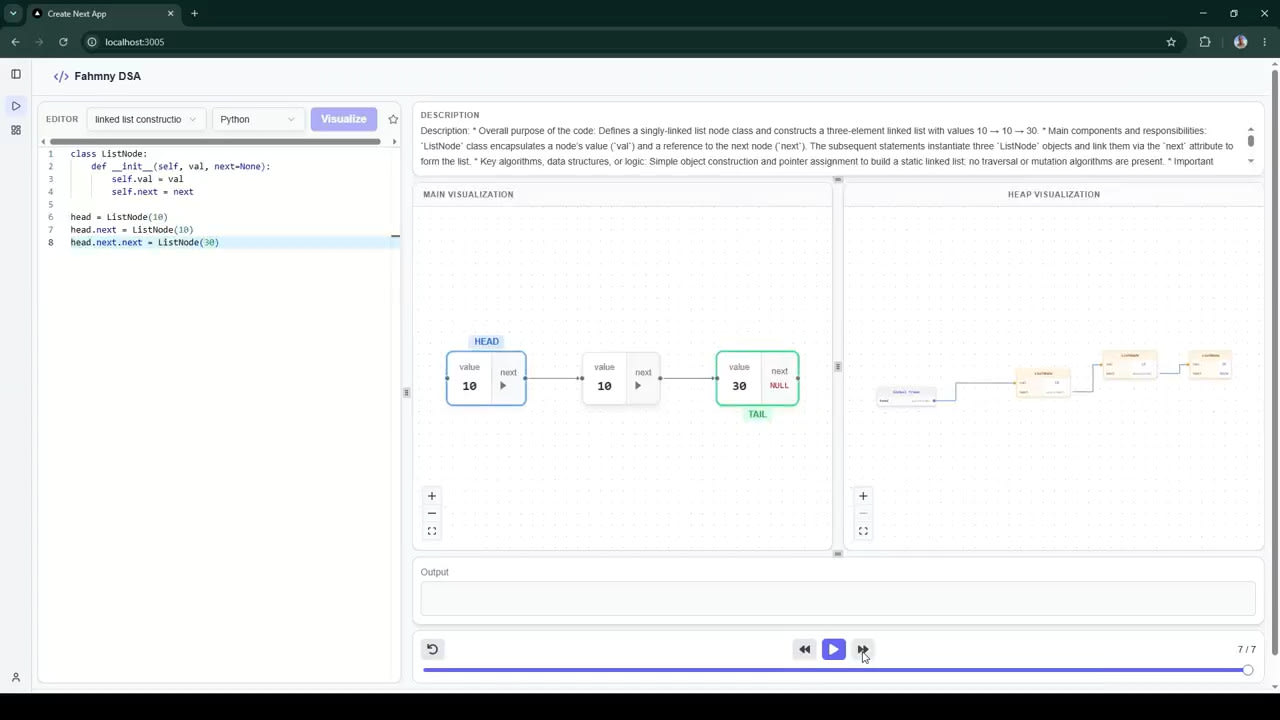Viewport: 1280px width, 720px height.
Task: Select the TAIL node with value 30
Action: pos(757,378)
